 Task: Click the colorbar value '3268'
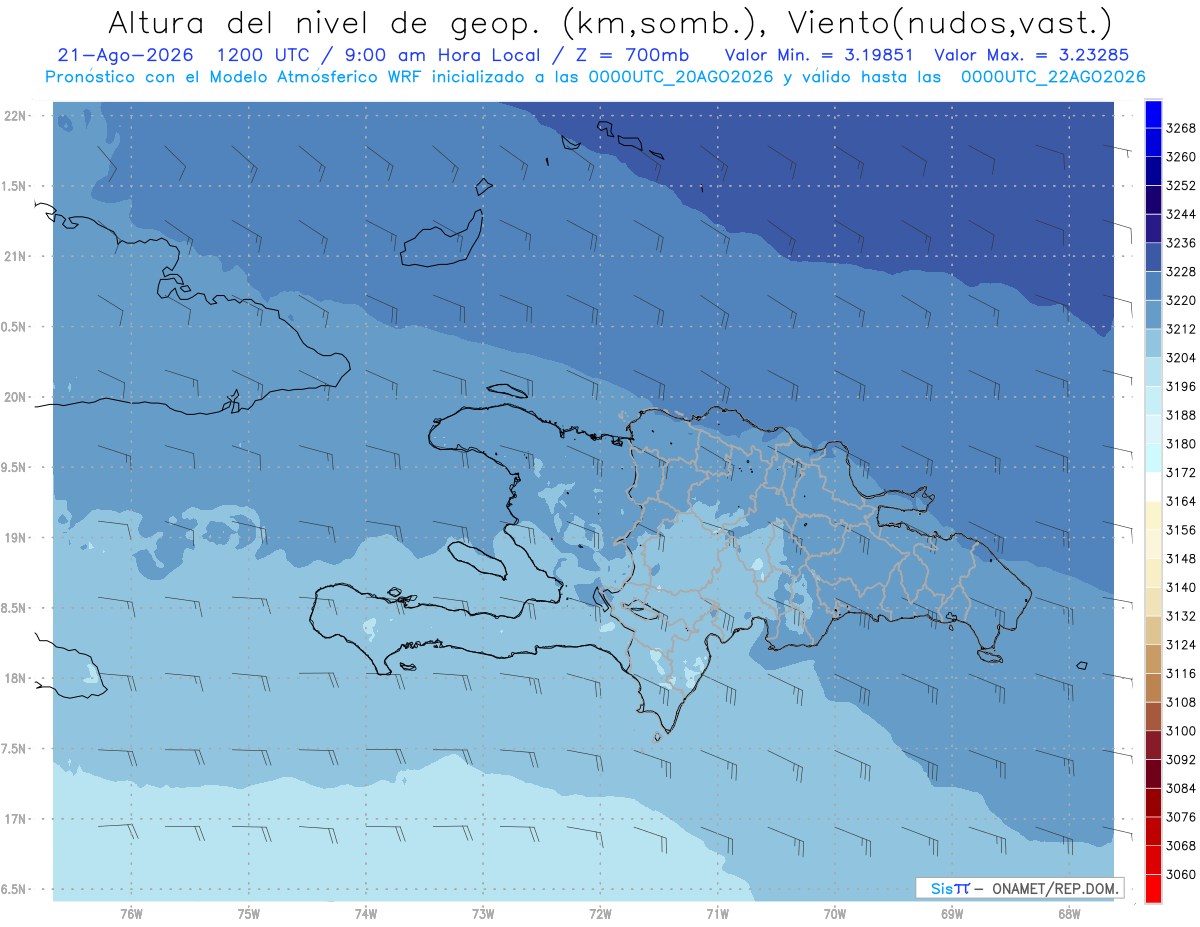(1181, 128)
